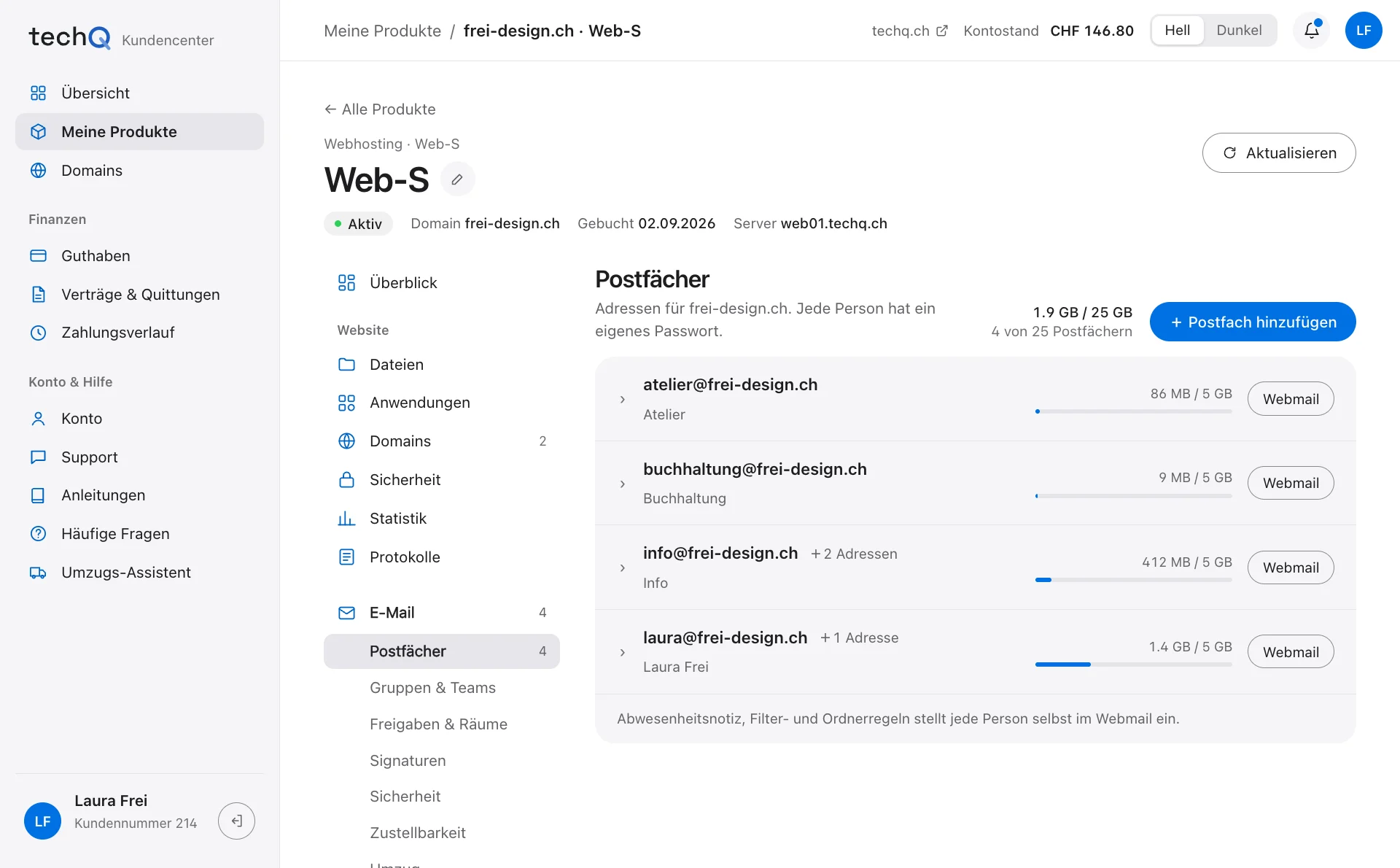Click the +2 Adressen label on info mailbox

pos(854,554)
